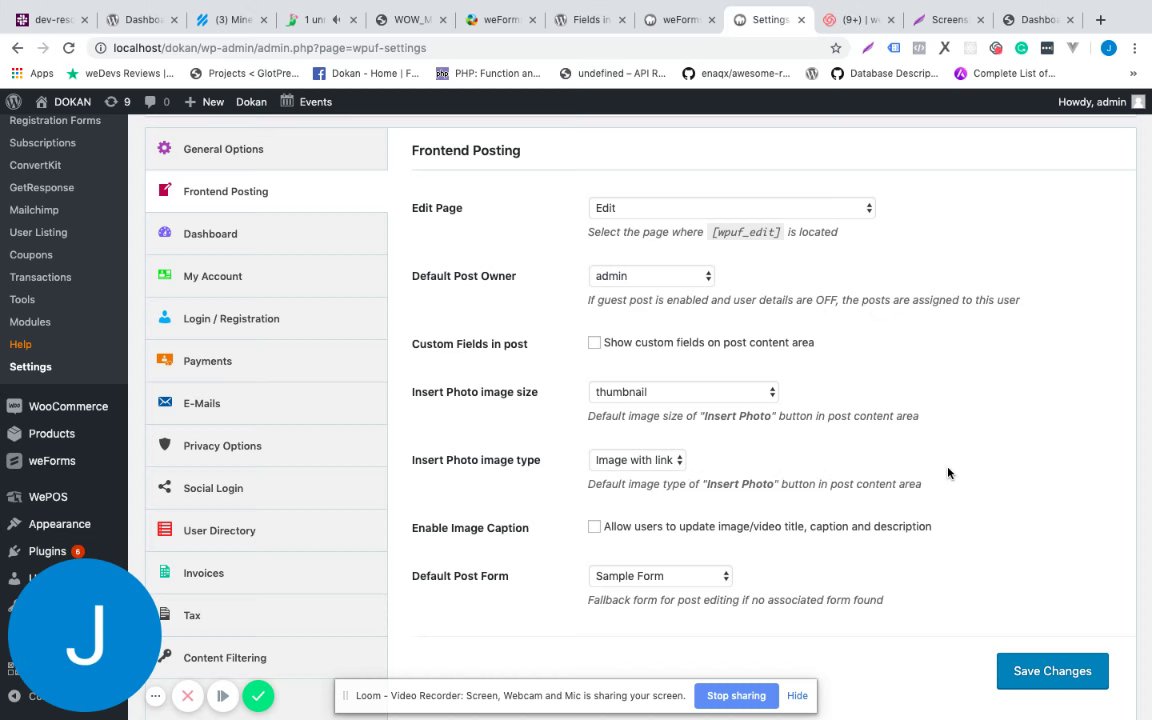Viewport: 1152px width, 720px height.
Task: Click the Modules submenu link
Action: point(30,322)
